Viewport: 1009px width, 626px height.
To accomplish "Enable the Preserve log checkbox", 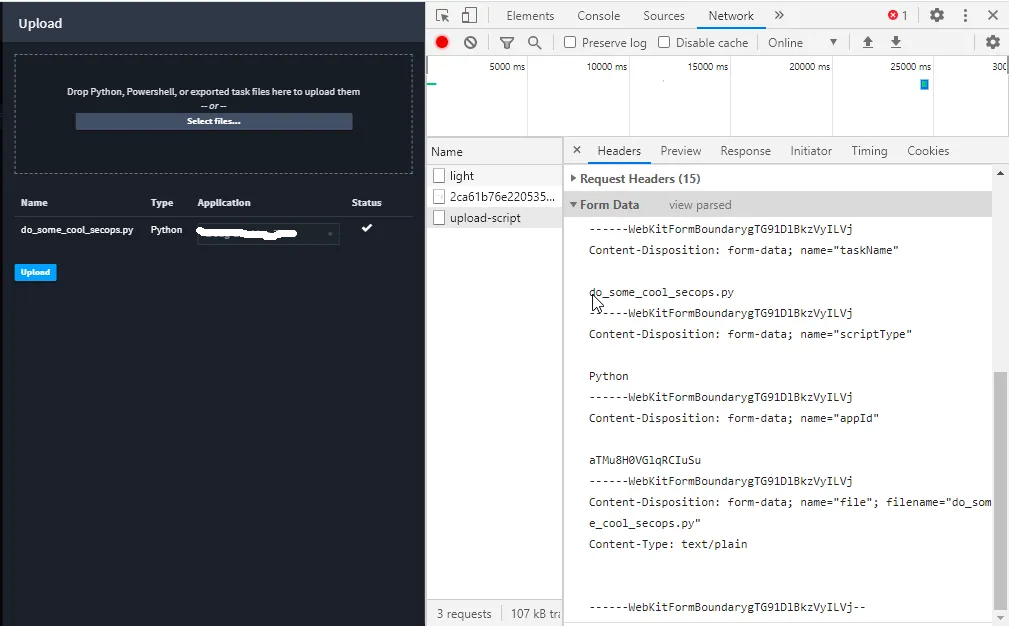I will (569, 42).
